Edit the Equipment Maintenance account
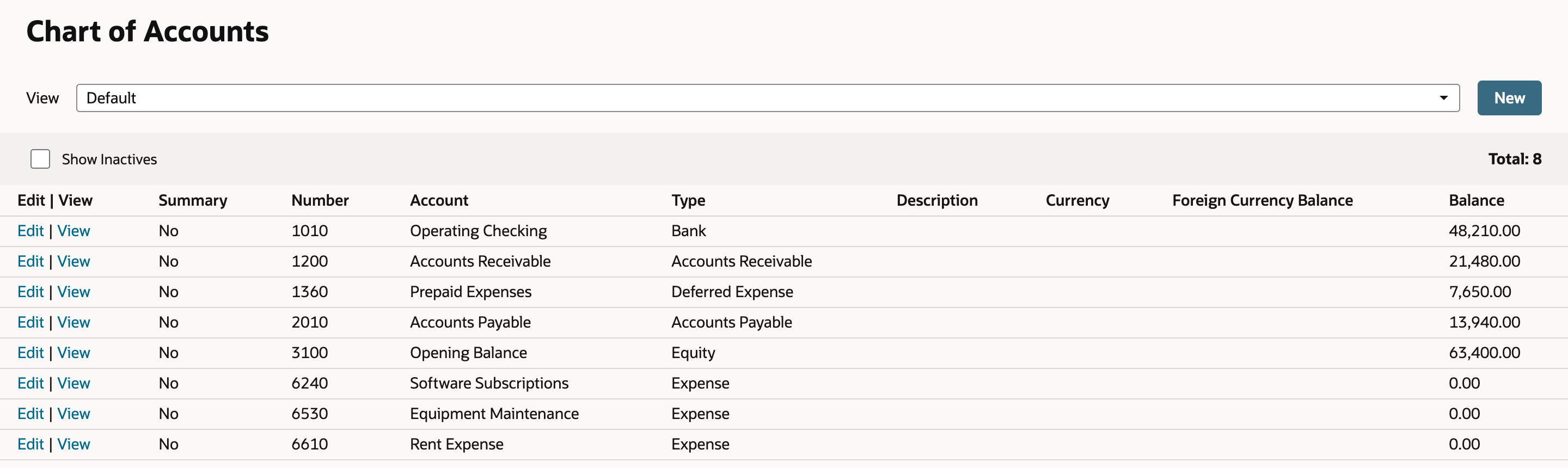 tap(30, 413)
